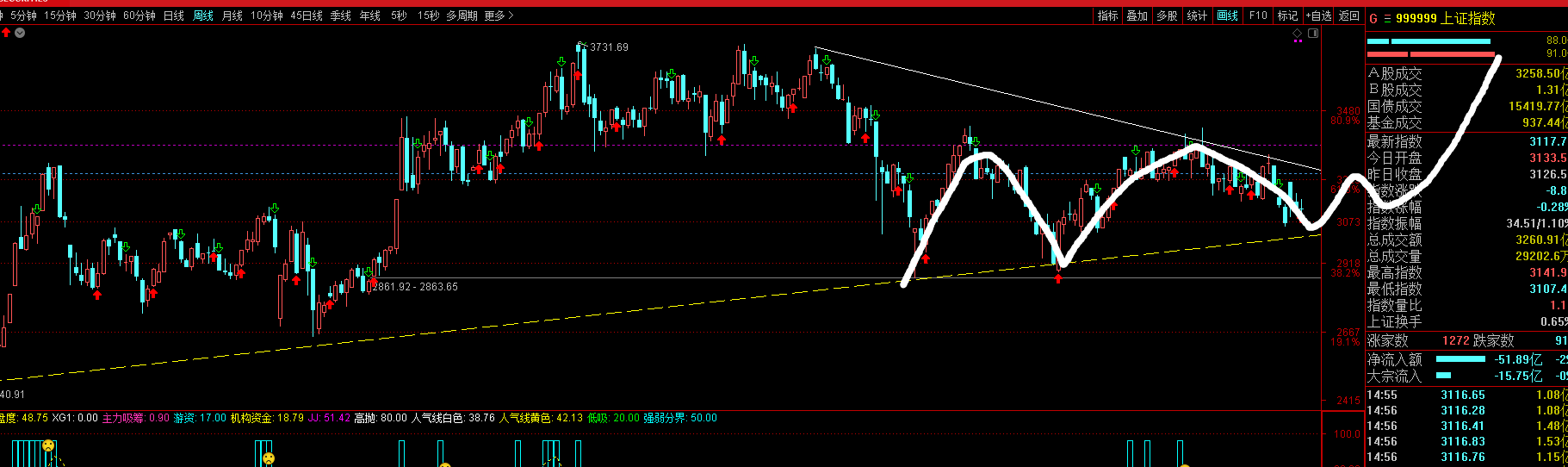Image resolution: width=1568 pixels, height=467 pixels.
Task: Switch chart to 5分钟 period
Action: (x=23, y=16)
